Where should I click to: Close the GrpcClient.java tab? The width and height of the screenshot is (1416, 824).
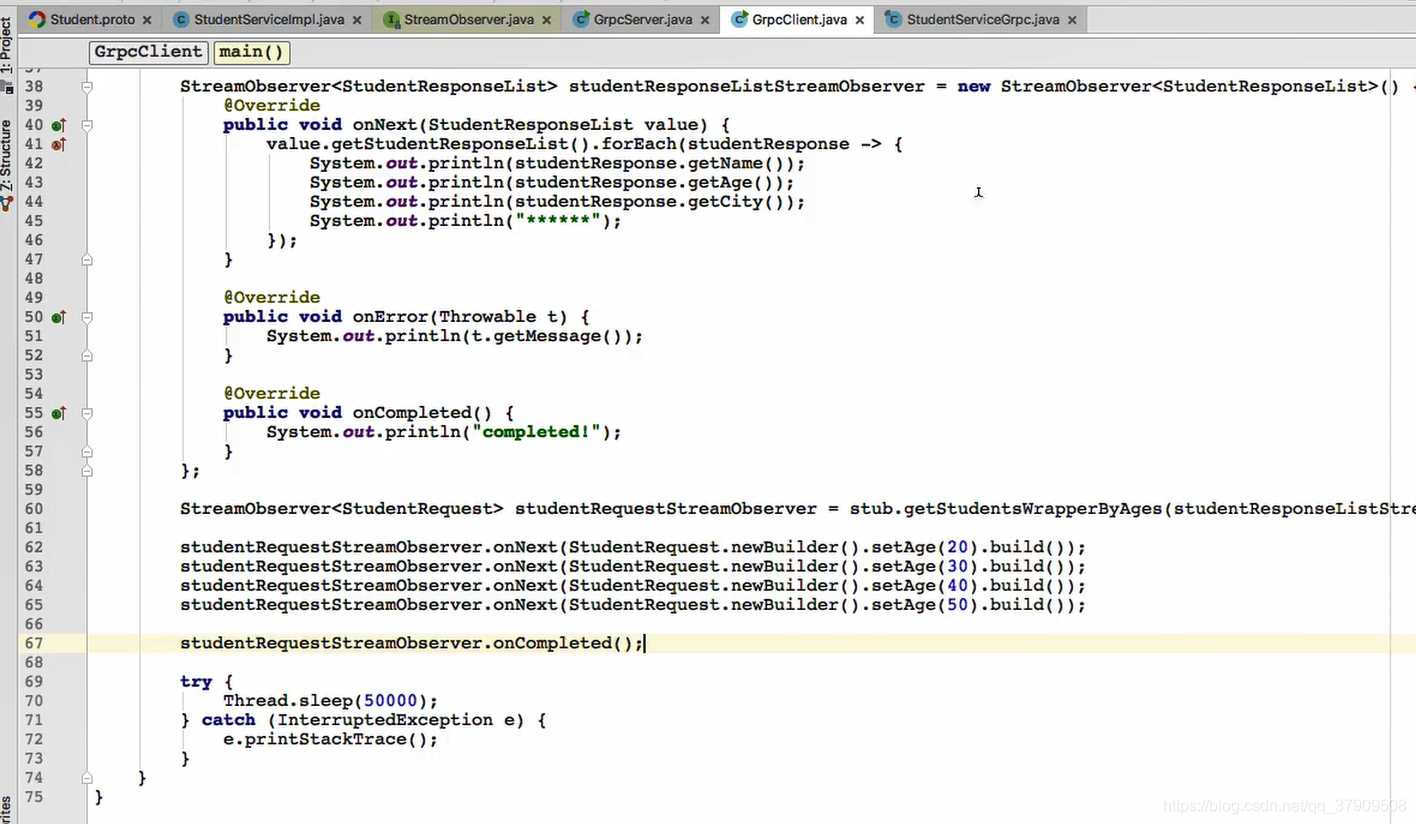click(860, 20)
